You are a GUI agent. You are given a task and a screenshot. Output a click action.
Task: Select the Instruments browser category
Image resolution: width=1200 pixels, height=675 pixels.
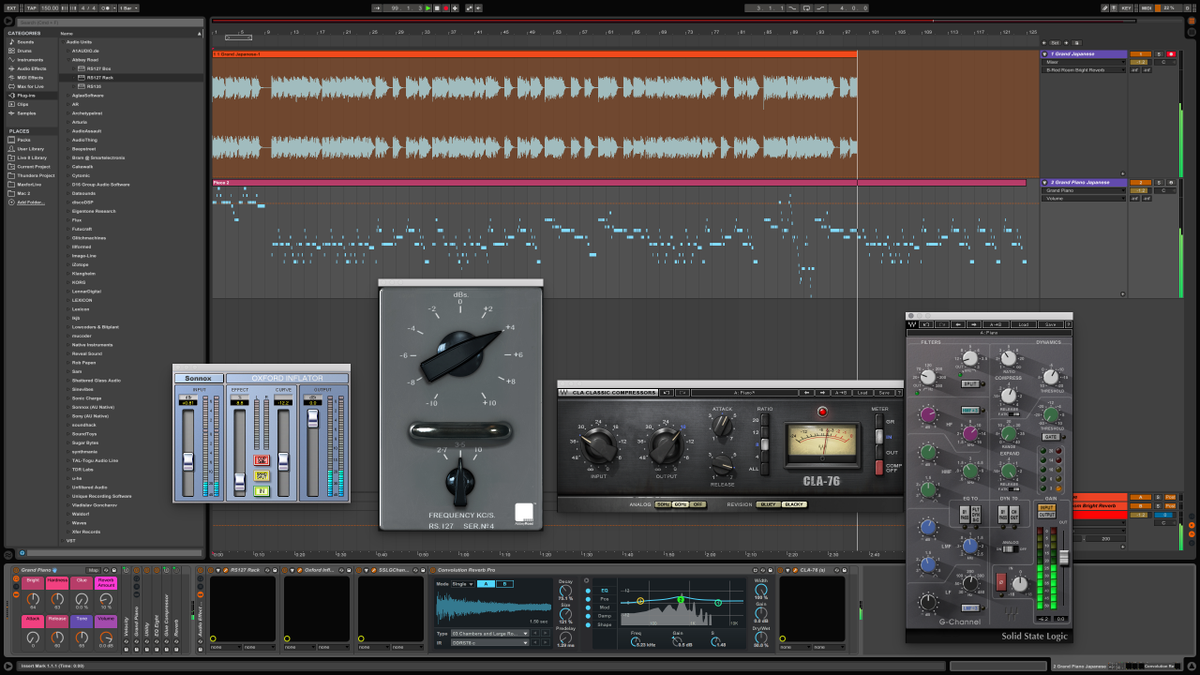click(x=30, y=60)
